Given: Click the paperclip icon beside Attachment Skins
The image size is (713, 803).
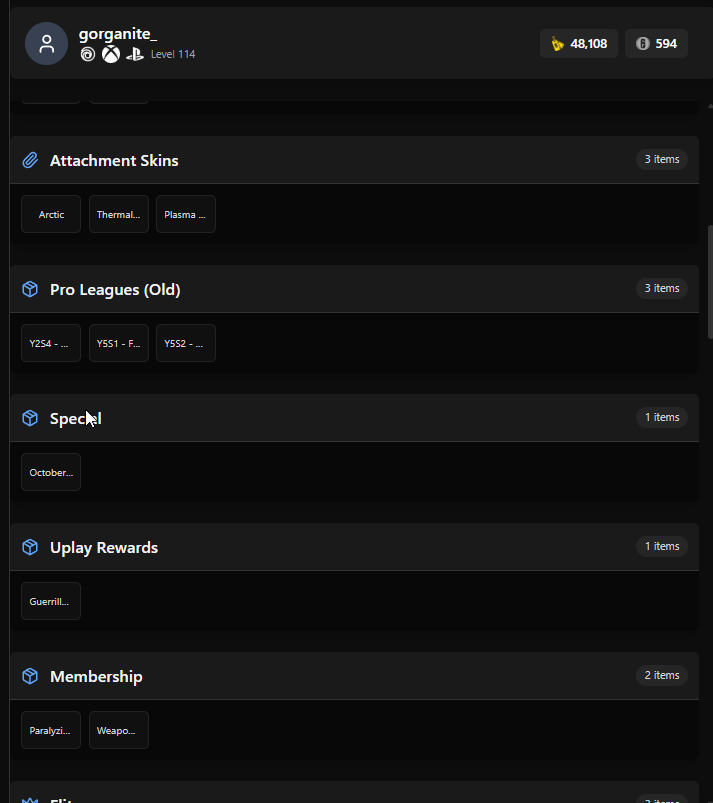Looking at the screenshot, I should 30,160.
